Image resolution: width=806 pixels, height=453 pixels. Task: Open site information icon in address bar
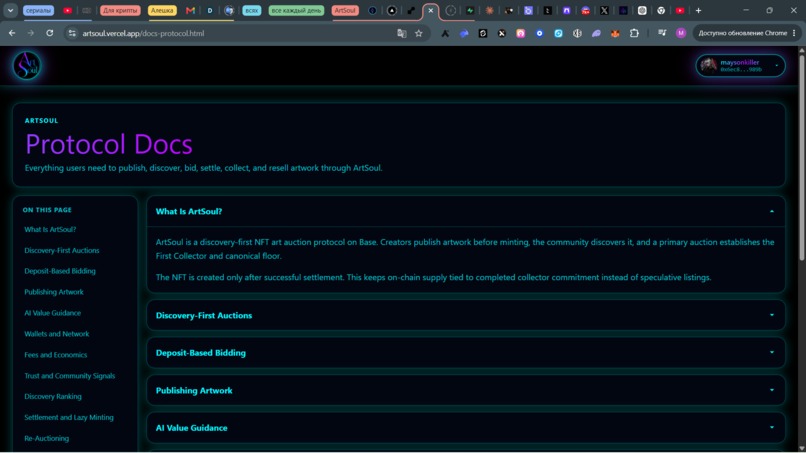(72, 33)
